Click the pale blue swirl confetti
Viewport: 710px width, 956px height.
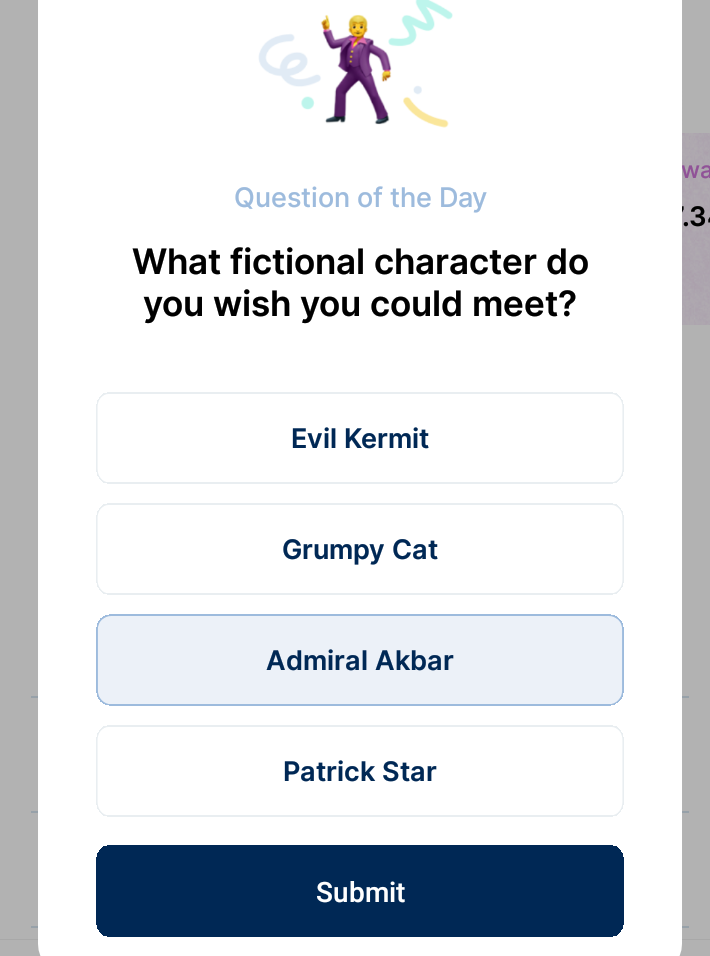(x=283, y=60)
